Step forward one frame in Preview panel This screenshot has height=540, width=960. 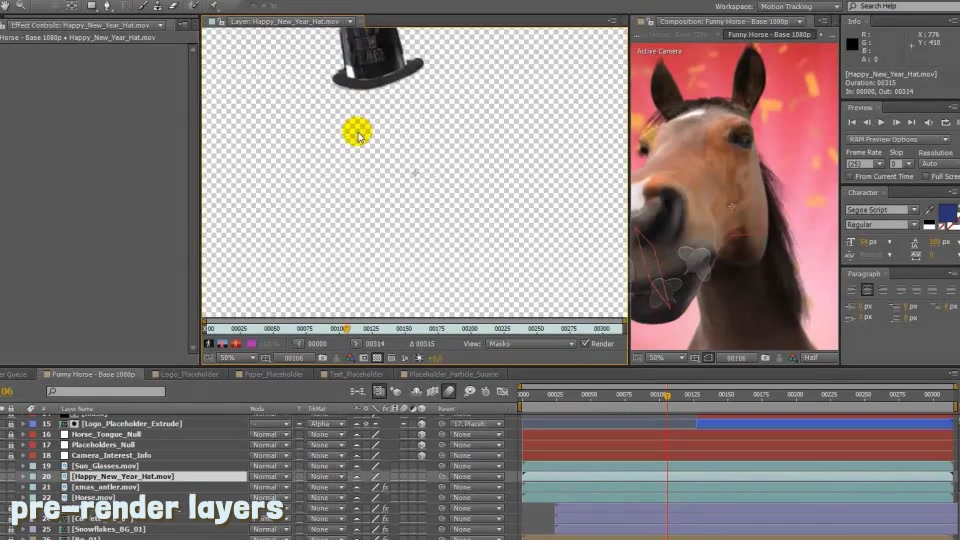coord(896,122)
